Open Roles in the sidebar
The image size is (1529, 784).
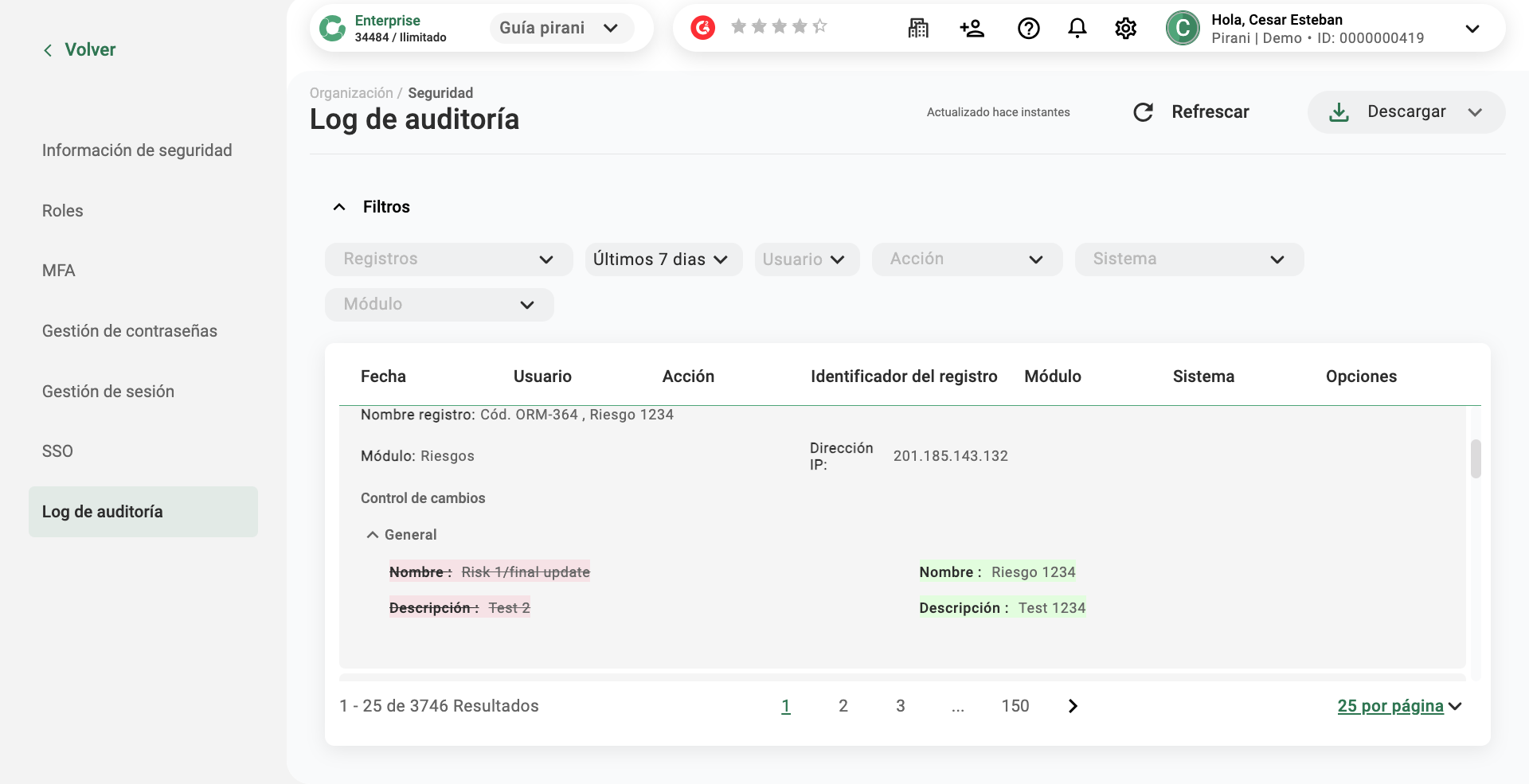pyautogui.click(x=63, y=211)
